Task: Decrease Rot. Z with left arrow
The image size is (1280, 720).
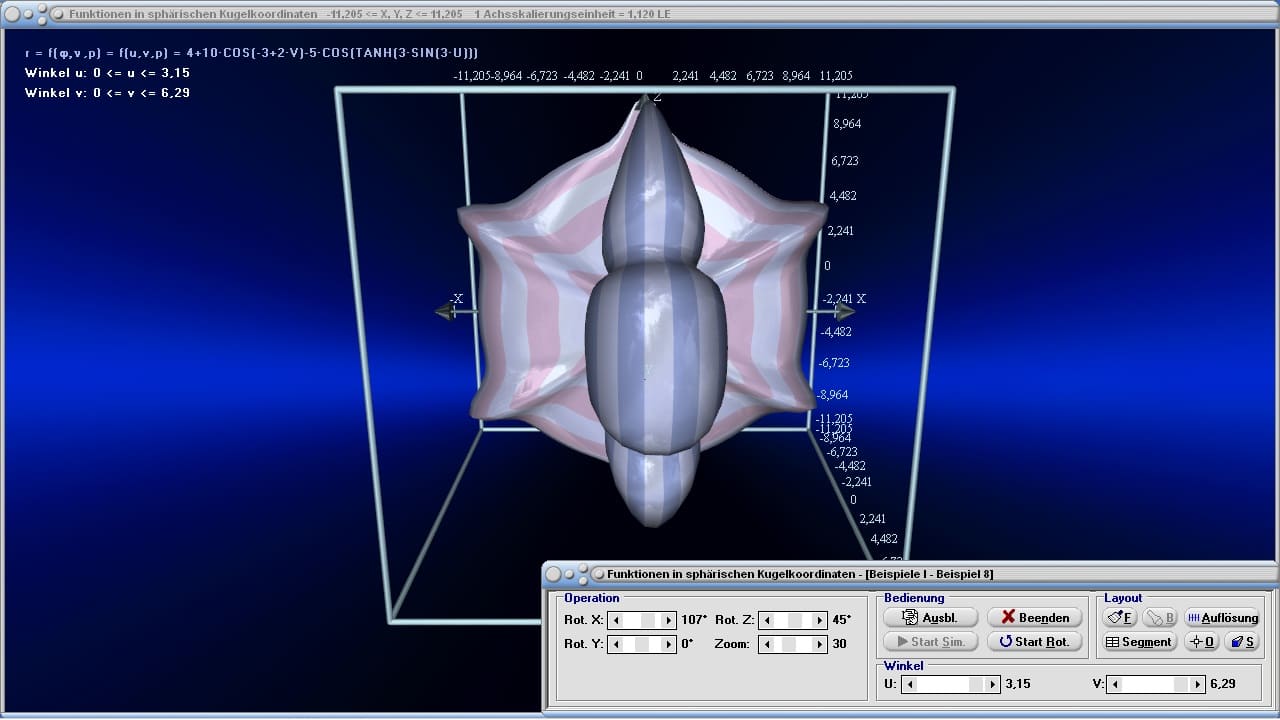Action: pyautogui.click(x=766, y=620)
